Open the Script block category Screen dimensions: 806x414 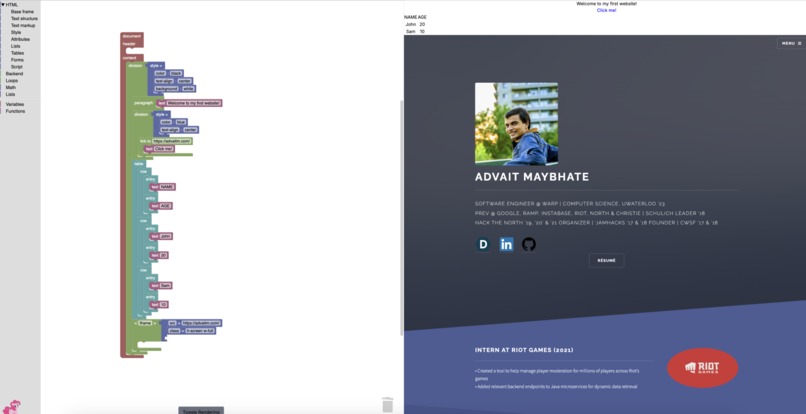tap(16, 67)
